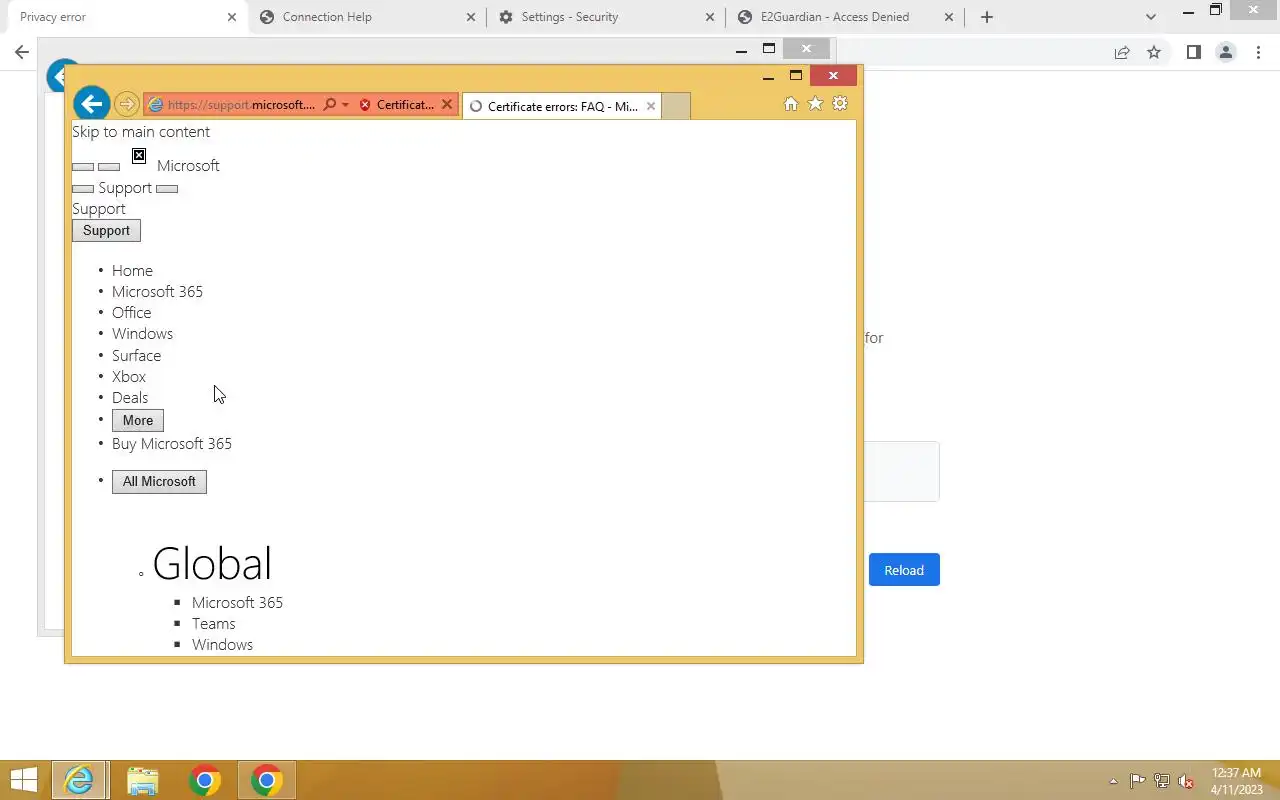Click the Skip to main content link
The height and width of the screenshot is (800, 1280).
tap(141, 132)
